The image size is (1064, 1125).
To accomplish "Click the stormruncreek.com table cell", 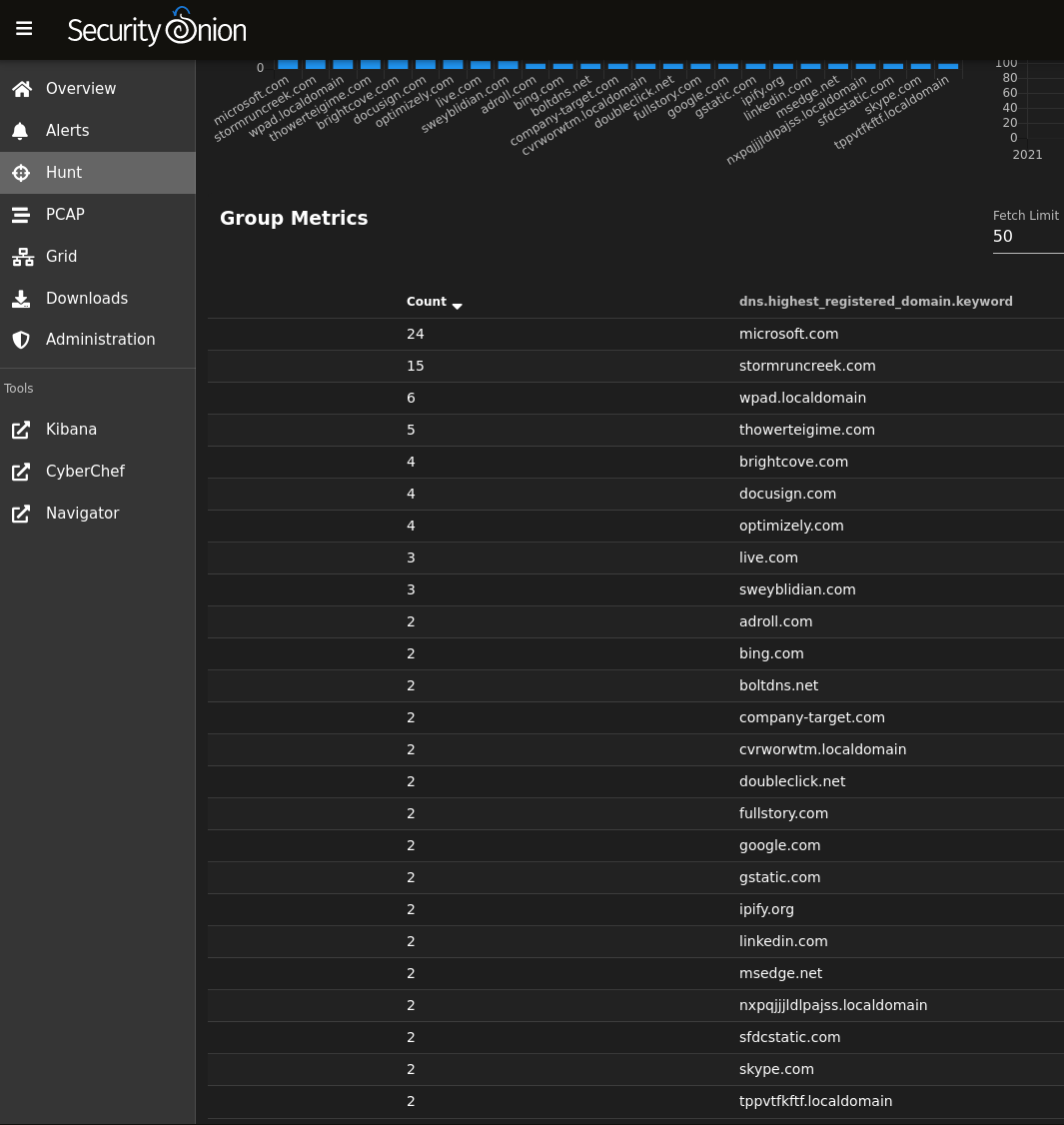I will [x=807, y=366].
